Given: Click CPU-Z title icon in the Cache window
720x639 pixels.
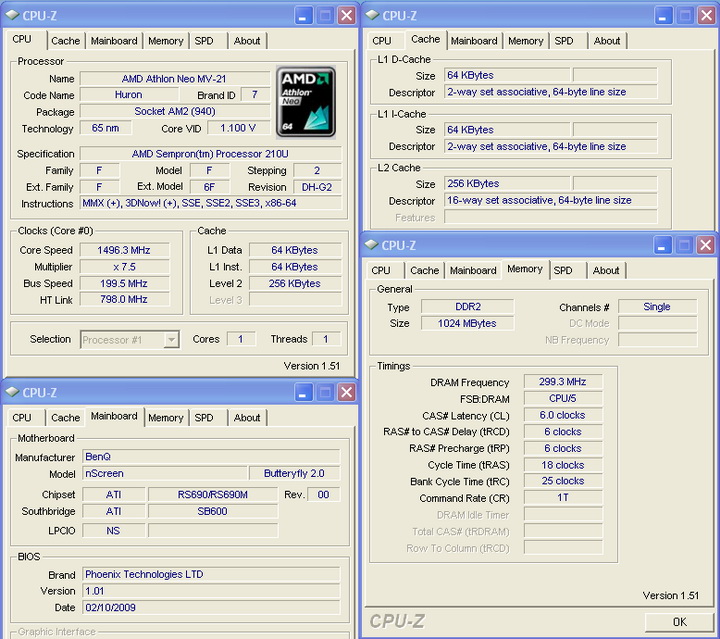Looking at the screenshot, I should tap(372, 15).
